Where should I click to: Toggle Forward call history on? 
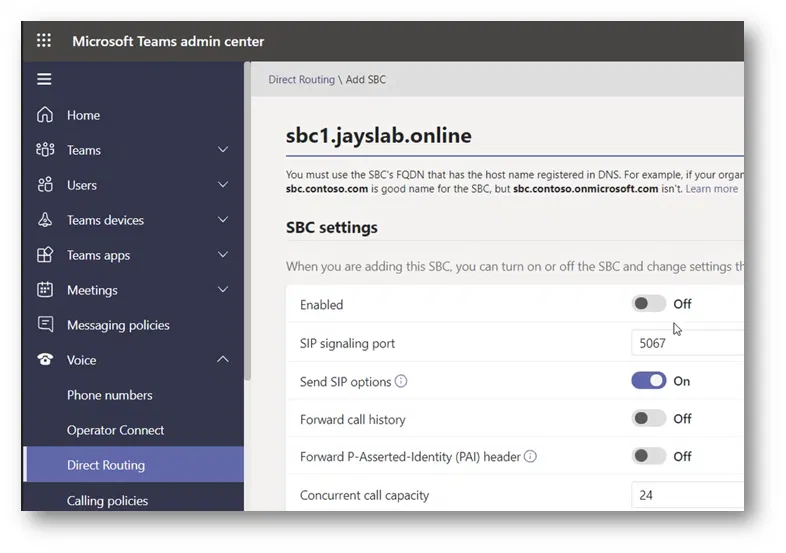pyautogui.click(x=648, y=419)
